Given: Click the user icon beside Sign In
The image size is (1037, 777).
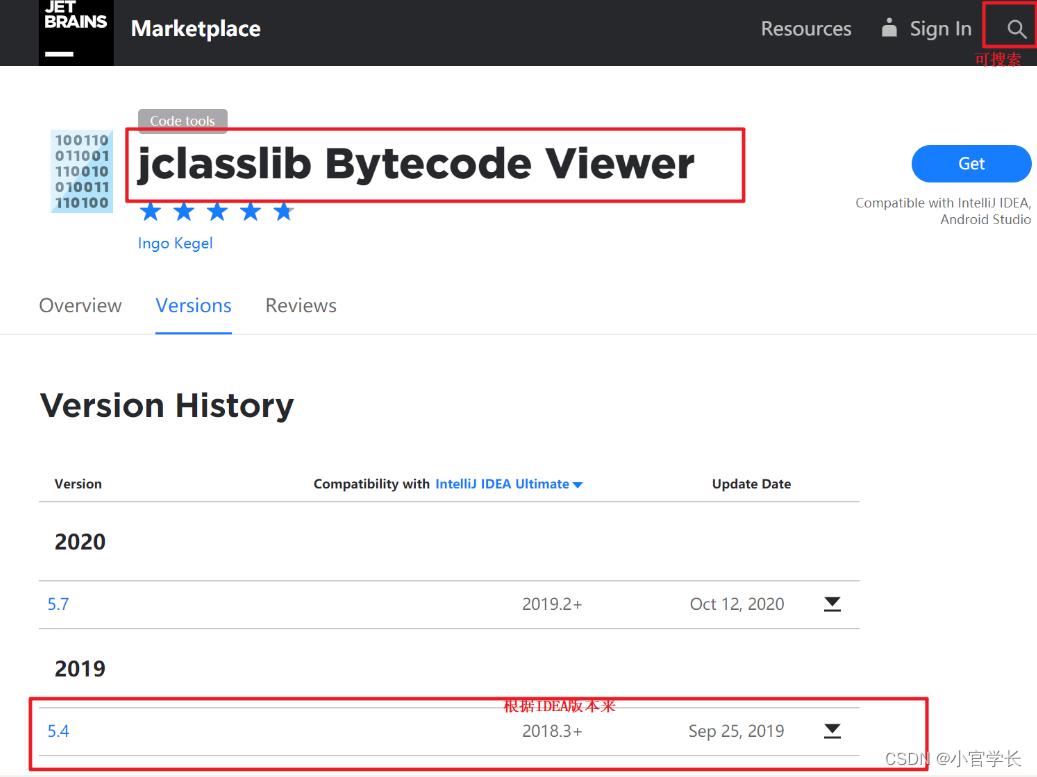Looking at the screenshot, I should click(888, 29).
